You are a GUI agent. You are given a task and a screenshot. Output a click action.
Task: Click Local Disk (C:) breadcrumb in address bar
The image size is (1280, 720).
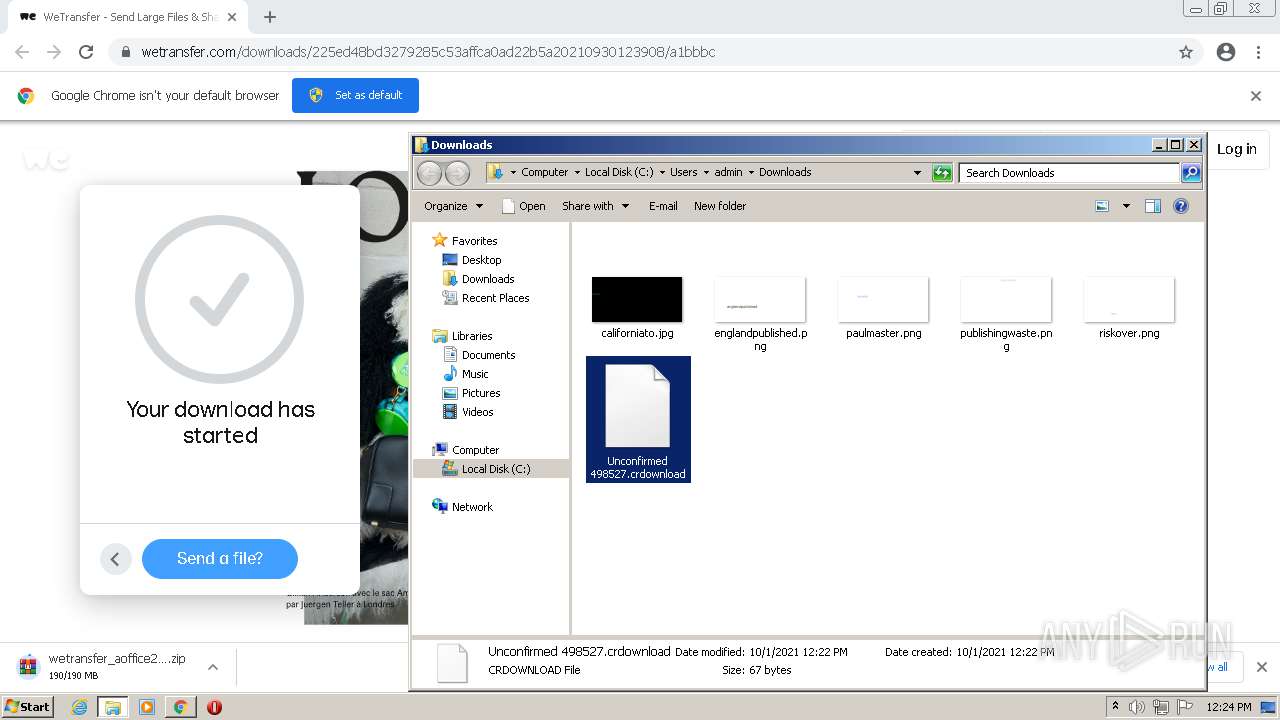pos(619,172)
